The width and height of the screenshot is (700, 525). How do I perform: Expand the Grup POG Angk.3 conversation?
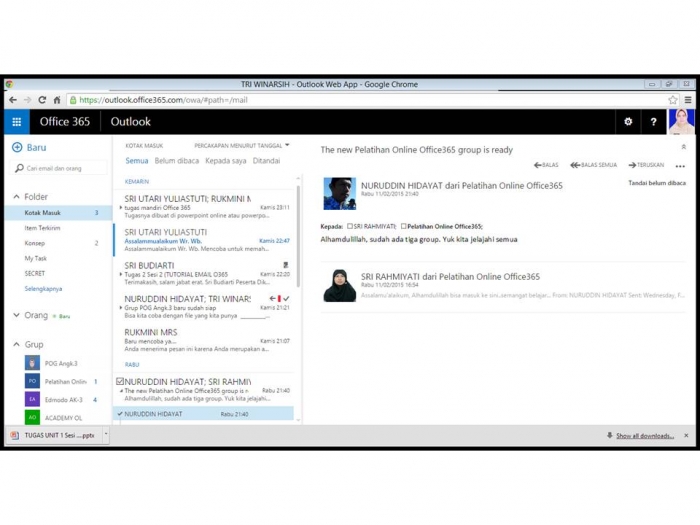[121, 308]
